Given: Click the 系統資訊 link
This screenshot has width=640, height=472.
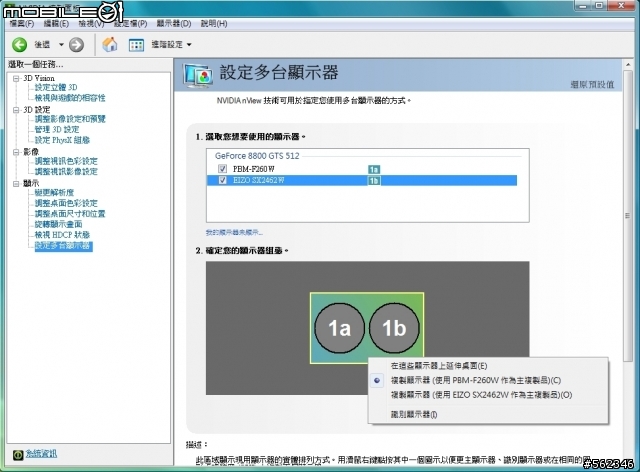Looking at the screenshot, I should pyautogui.click(x=41, y=454).
